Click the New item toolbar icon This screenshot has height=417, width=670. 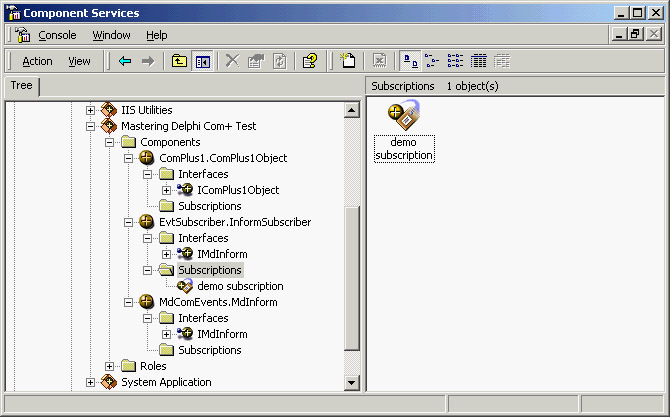pos(348,61)
